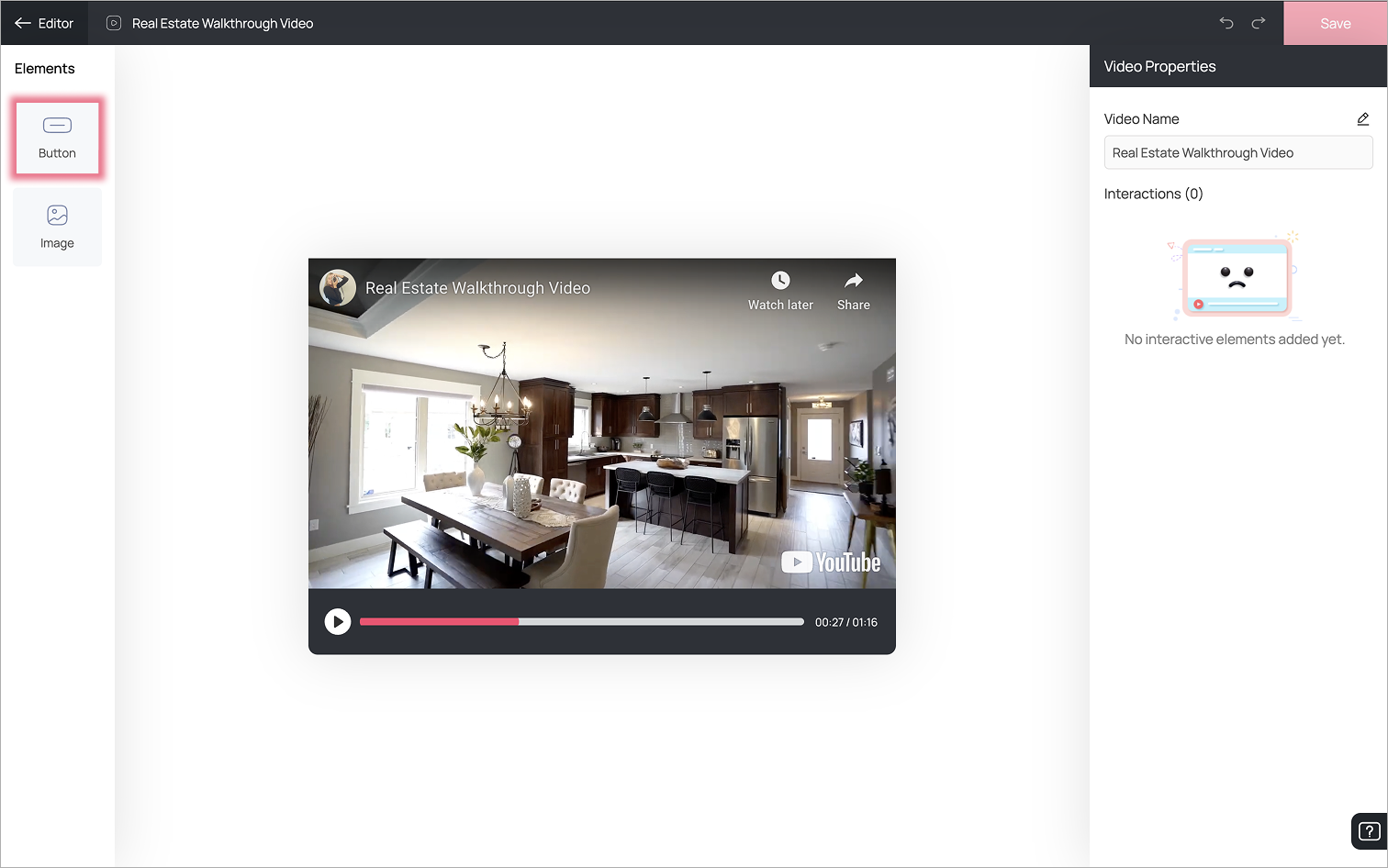Click the YouTube logo on video
The image size is (1388, 868).
tap(831, 562)
